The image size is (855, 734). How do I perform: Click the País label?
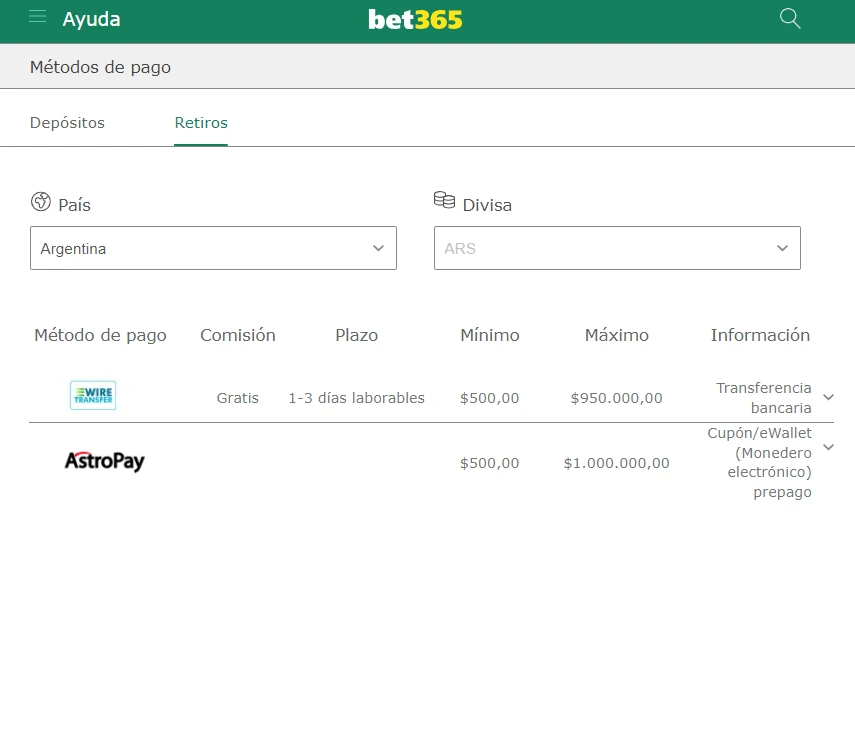(74, 205)
